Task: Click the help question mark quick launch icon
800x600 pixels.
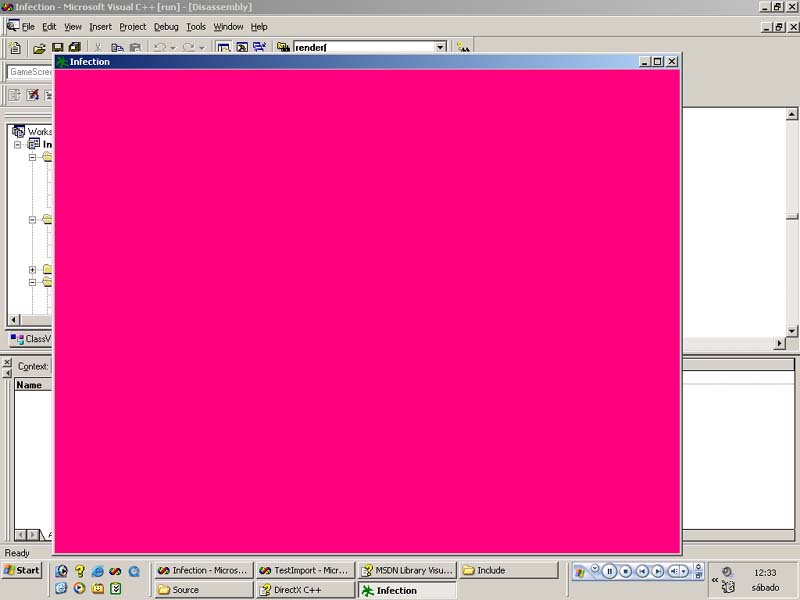Action: [79, 571]
